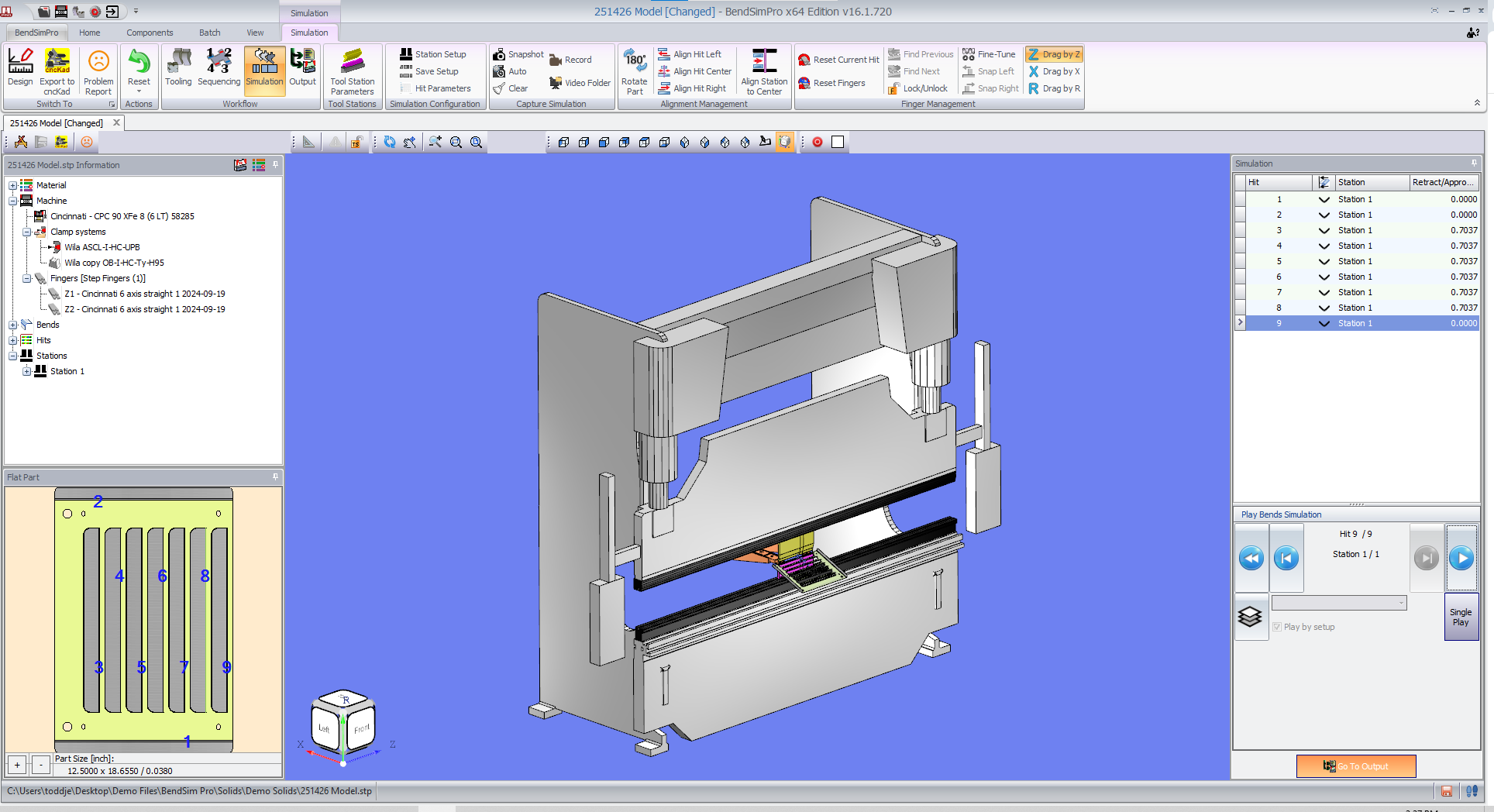This screenshot has height=812, width=1494.
Task: Play the bend simulation forward
Action: [1461, 558]
